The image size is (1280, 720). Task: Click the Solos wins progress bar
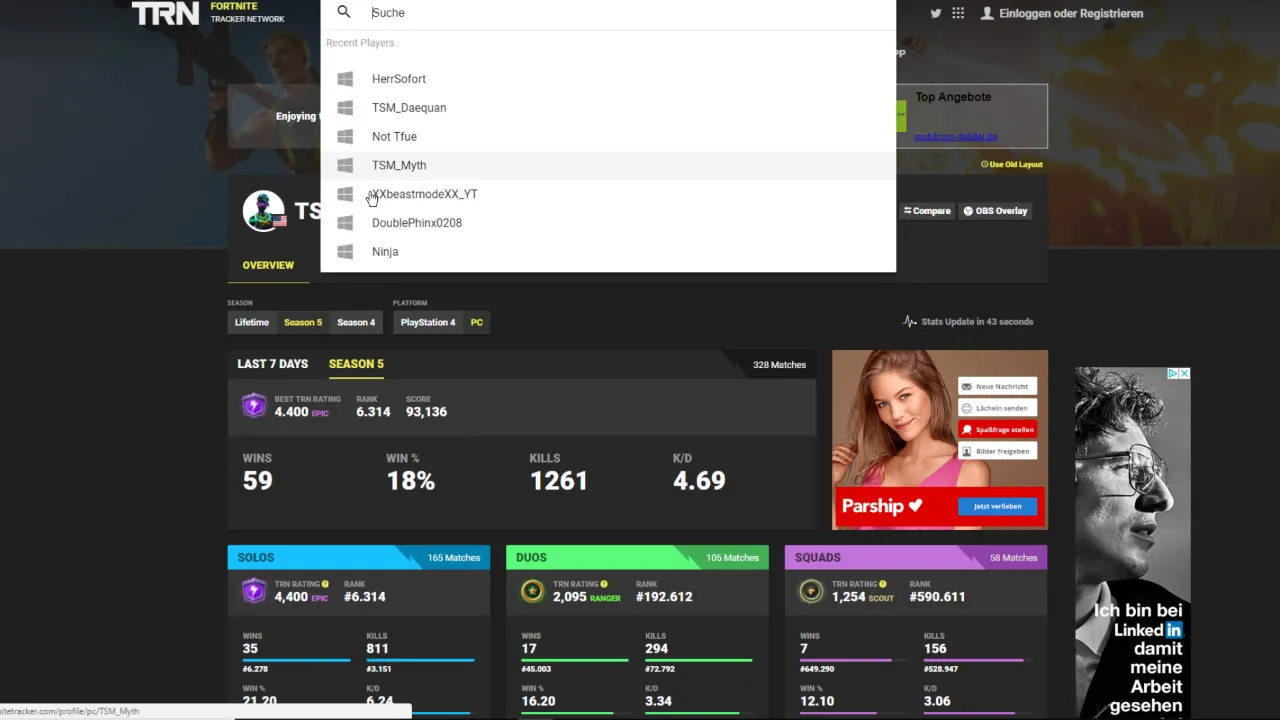296,660
